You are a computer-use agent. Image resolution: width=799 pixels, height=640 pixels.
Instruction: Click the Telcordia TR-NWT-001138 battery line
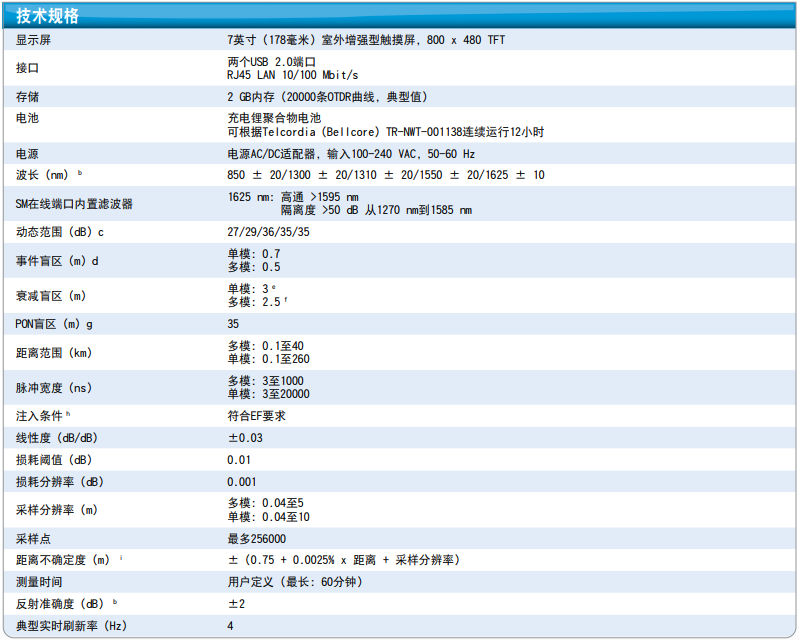pyautogui.click(x=385, y=132)
